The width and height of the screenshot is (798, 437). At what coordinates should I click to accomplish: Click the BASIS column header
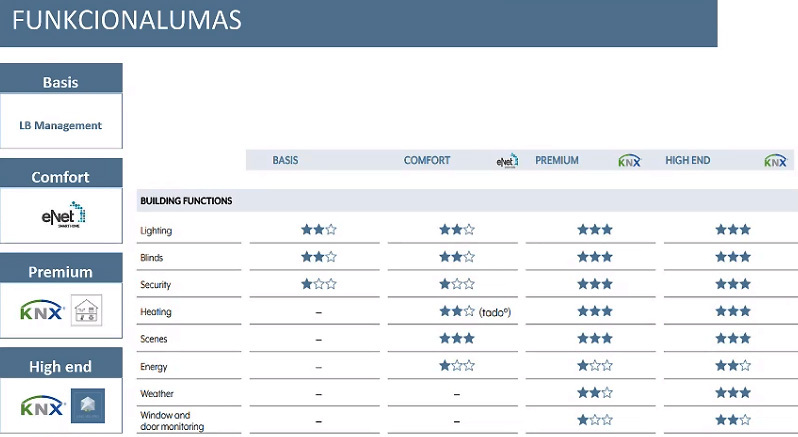[x=286, y=160]
